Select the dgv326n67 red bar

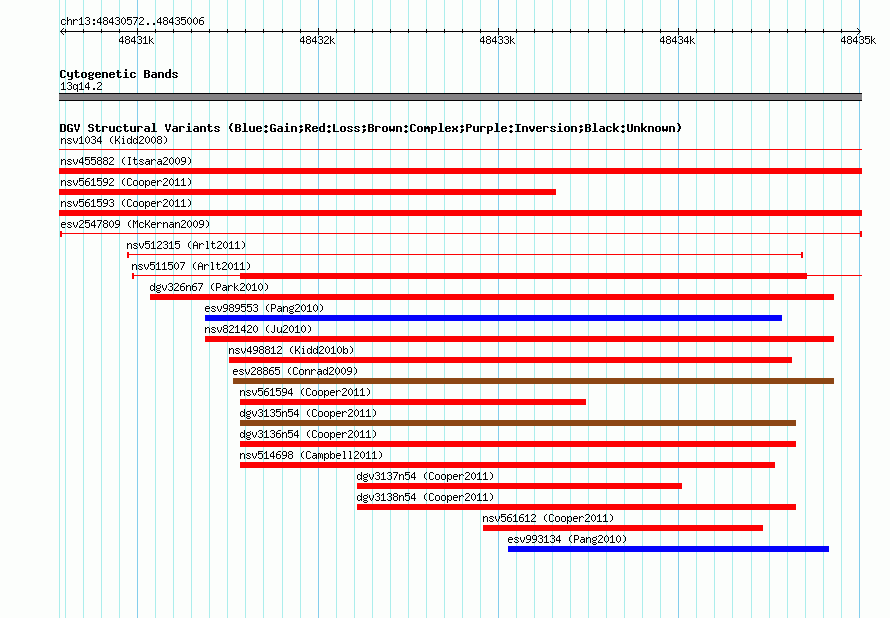(x=492, y=297)
